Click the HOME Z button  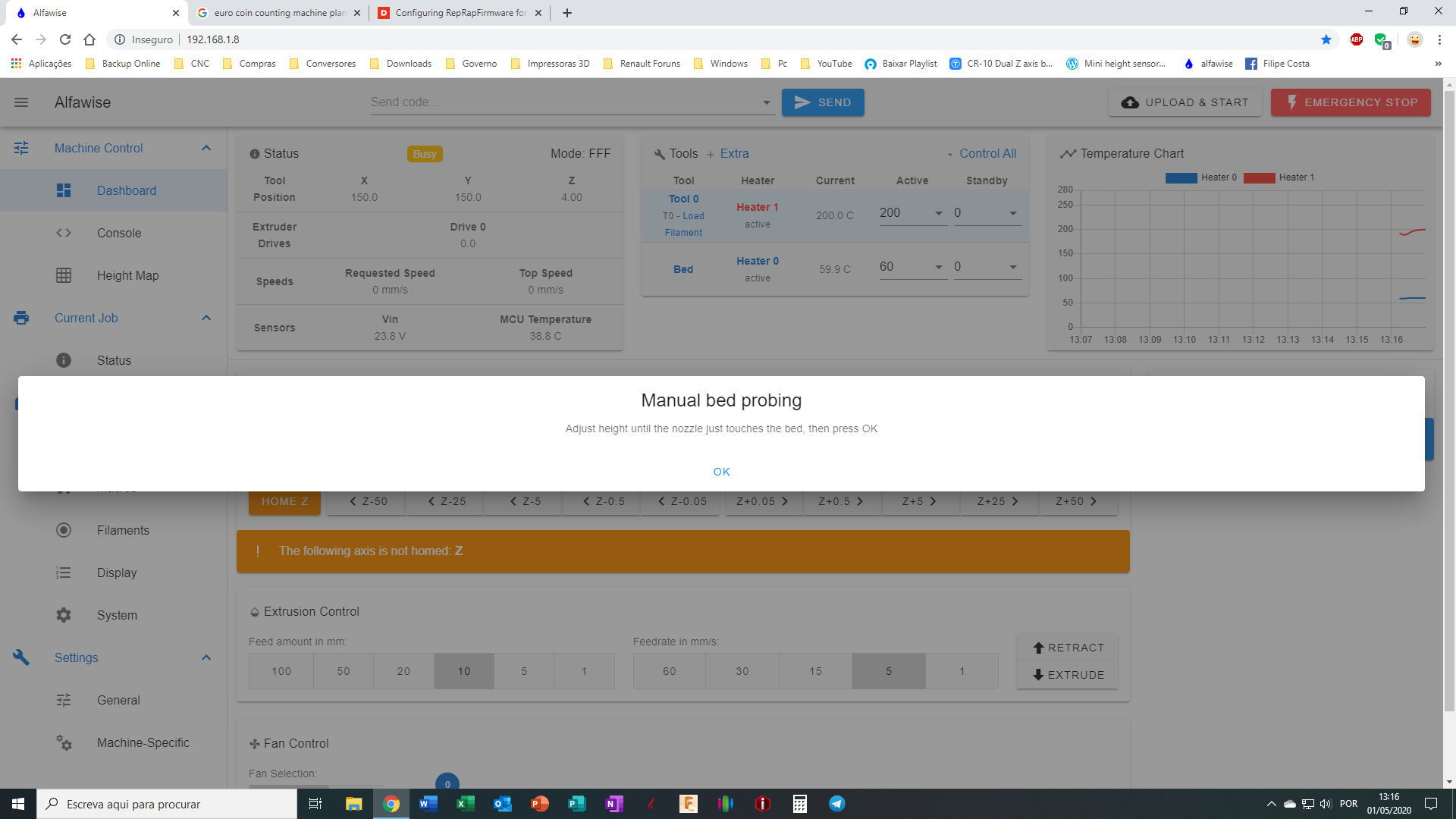tap(285, 502)
